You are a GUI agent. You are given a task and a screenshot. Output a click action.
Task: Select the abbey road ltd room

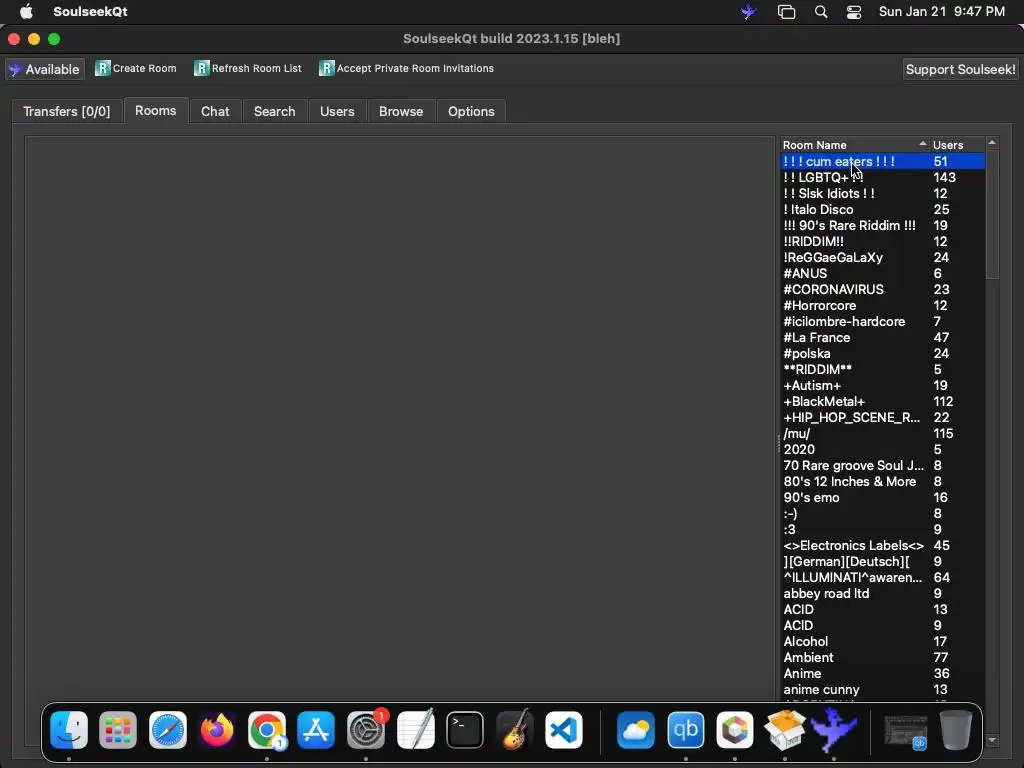(x=882, y=594)
